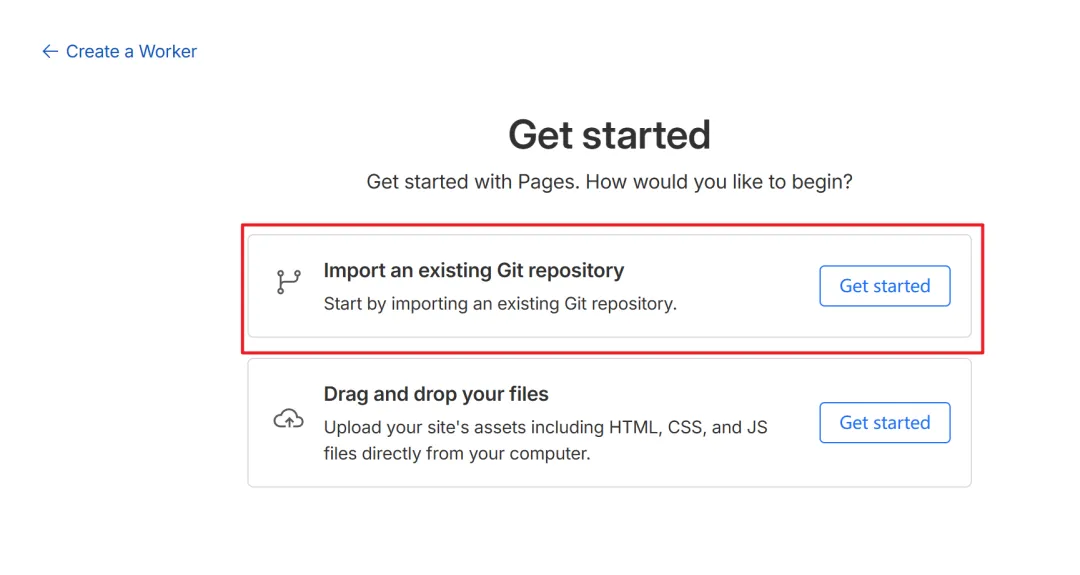This screenshot has height=575, width=1080.
Task: Click the word files in the drag and drop title
Action: tap(529, 394)
